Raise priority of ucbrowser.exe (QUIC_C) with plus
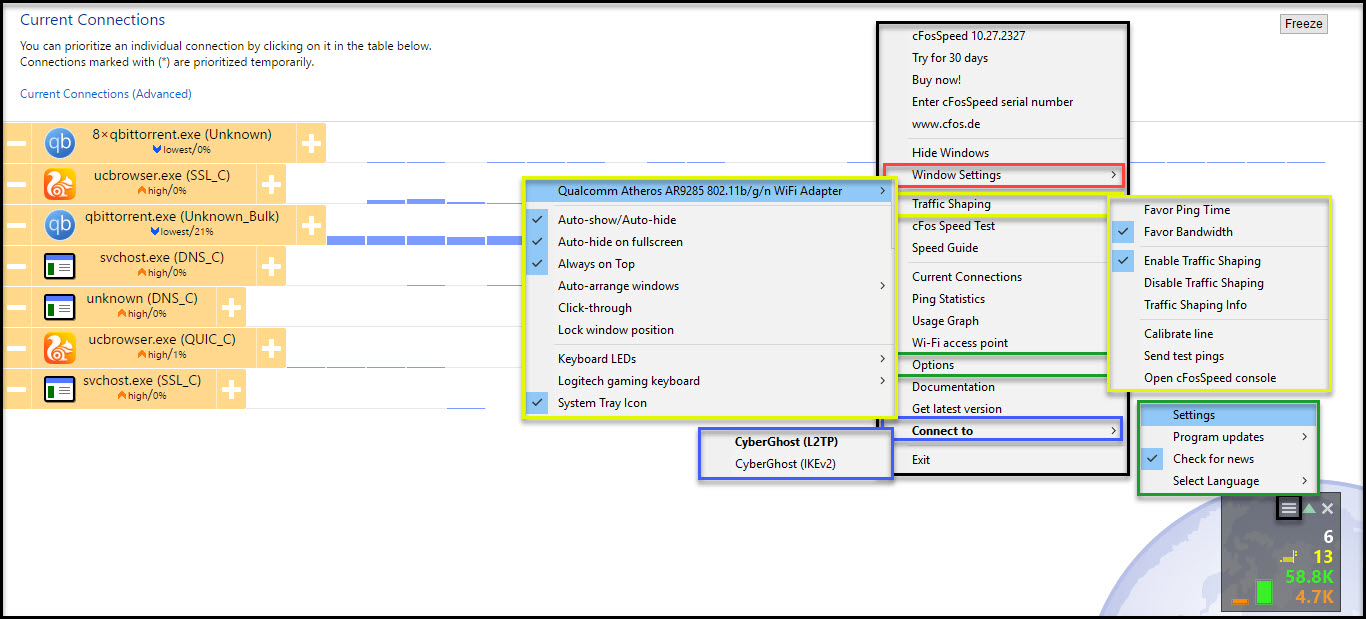Image resolution: width=1366 pixels, height=619 pixels. coord(271,348)
